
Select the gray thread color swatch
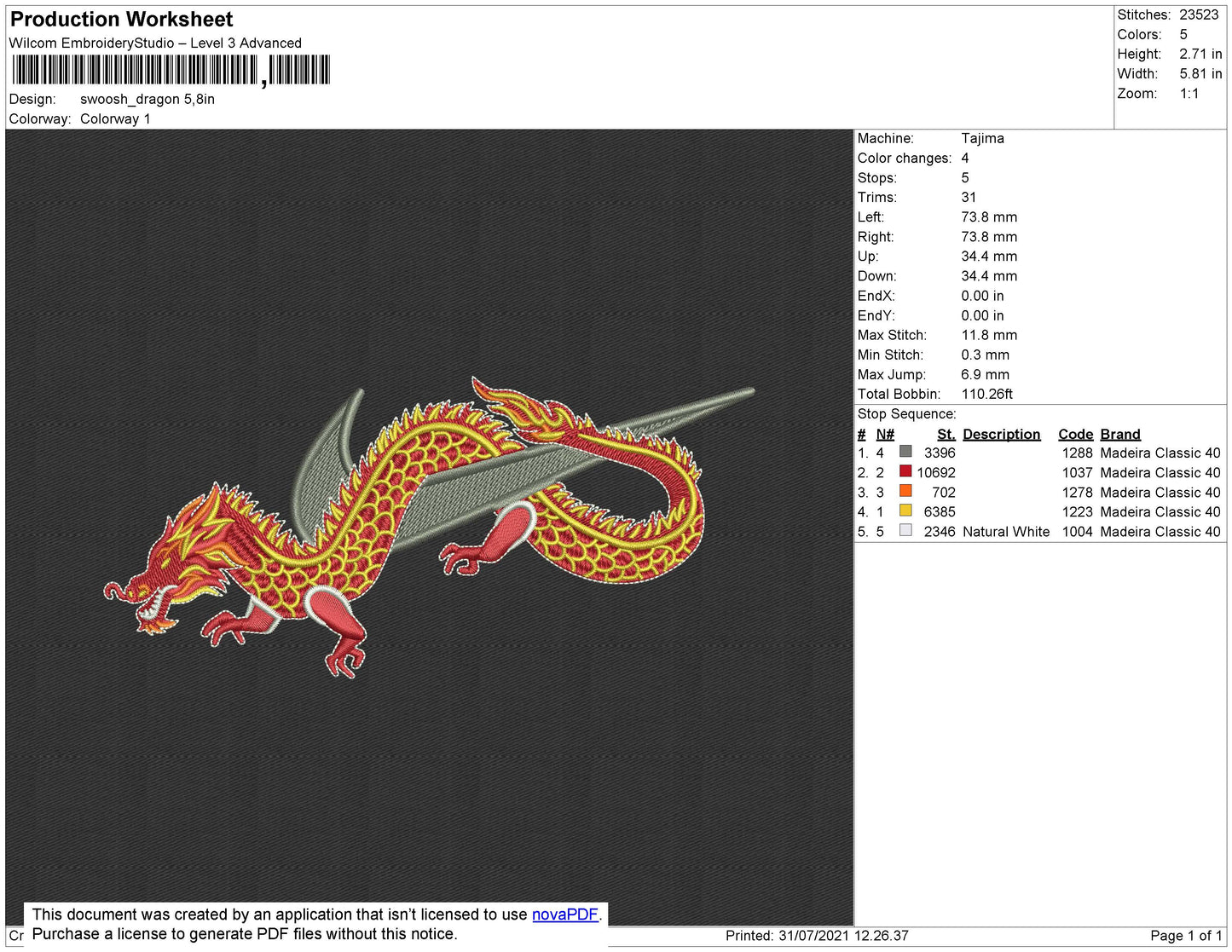(905, 452)
